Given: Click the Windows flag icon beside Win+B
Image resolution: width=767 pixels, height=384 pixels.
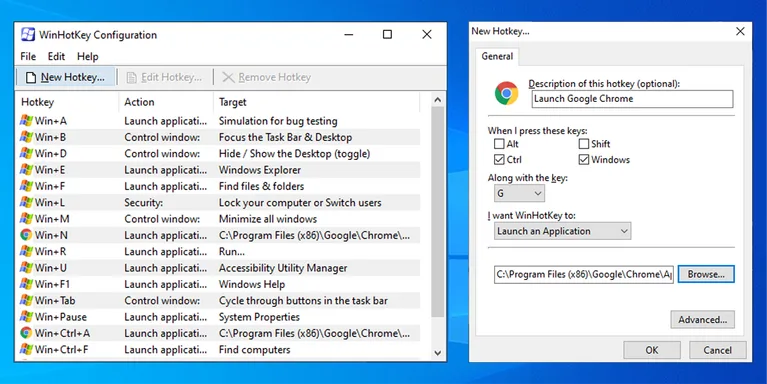Looking at the screenshot, I should (x=26, y=137).
